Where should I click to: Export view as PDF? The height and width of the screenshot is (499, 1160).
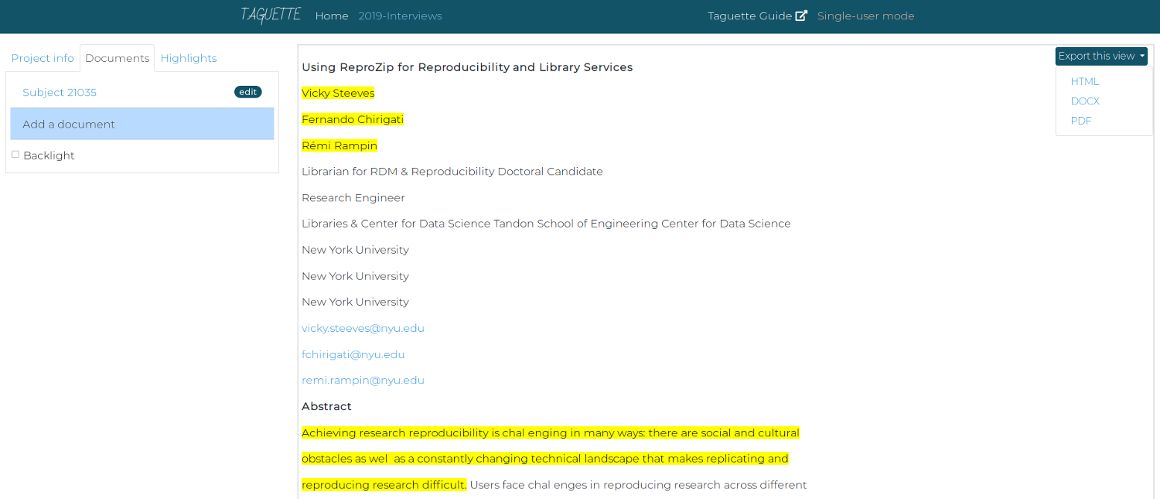coord(1081,120)
